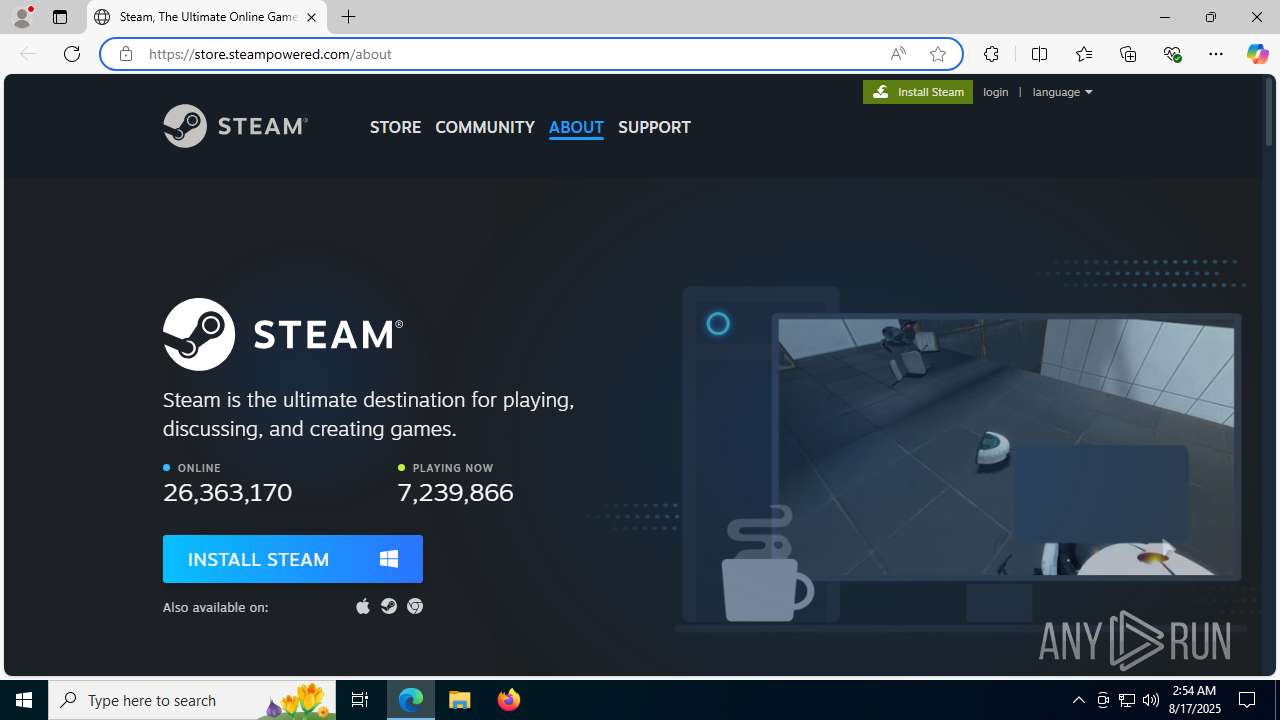1280x720 pixels.
Task: Select the SteamOS download icon
Action: (389, 606)
